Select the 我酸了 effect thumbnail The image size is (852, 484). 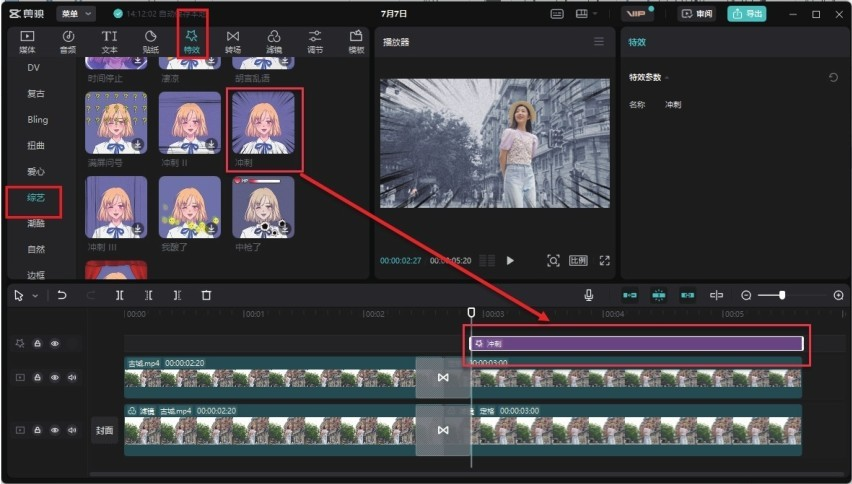coord(190,207)
